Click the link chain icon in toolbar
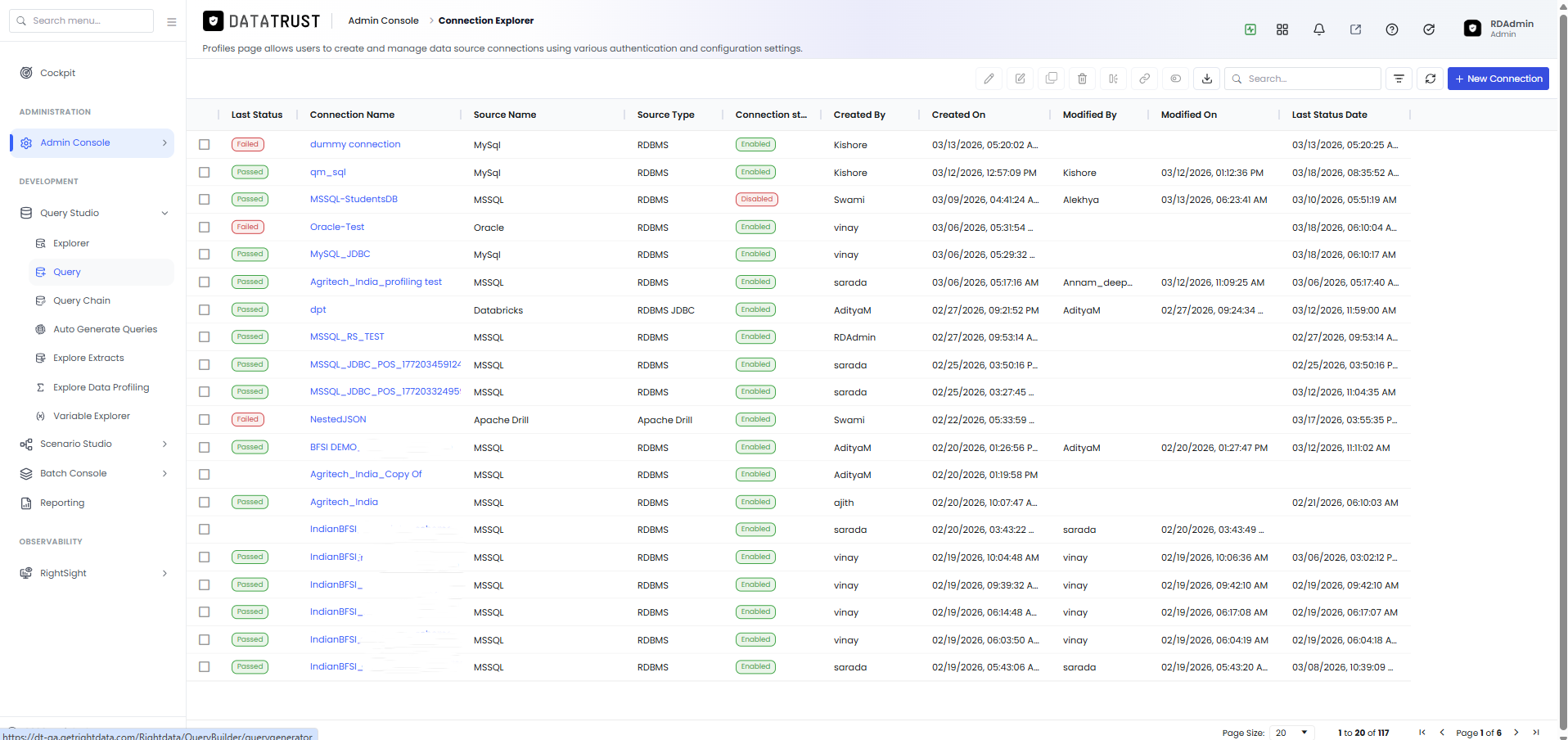1568x740 pixels. tap(1144, 79)
